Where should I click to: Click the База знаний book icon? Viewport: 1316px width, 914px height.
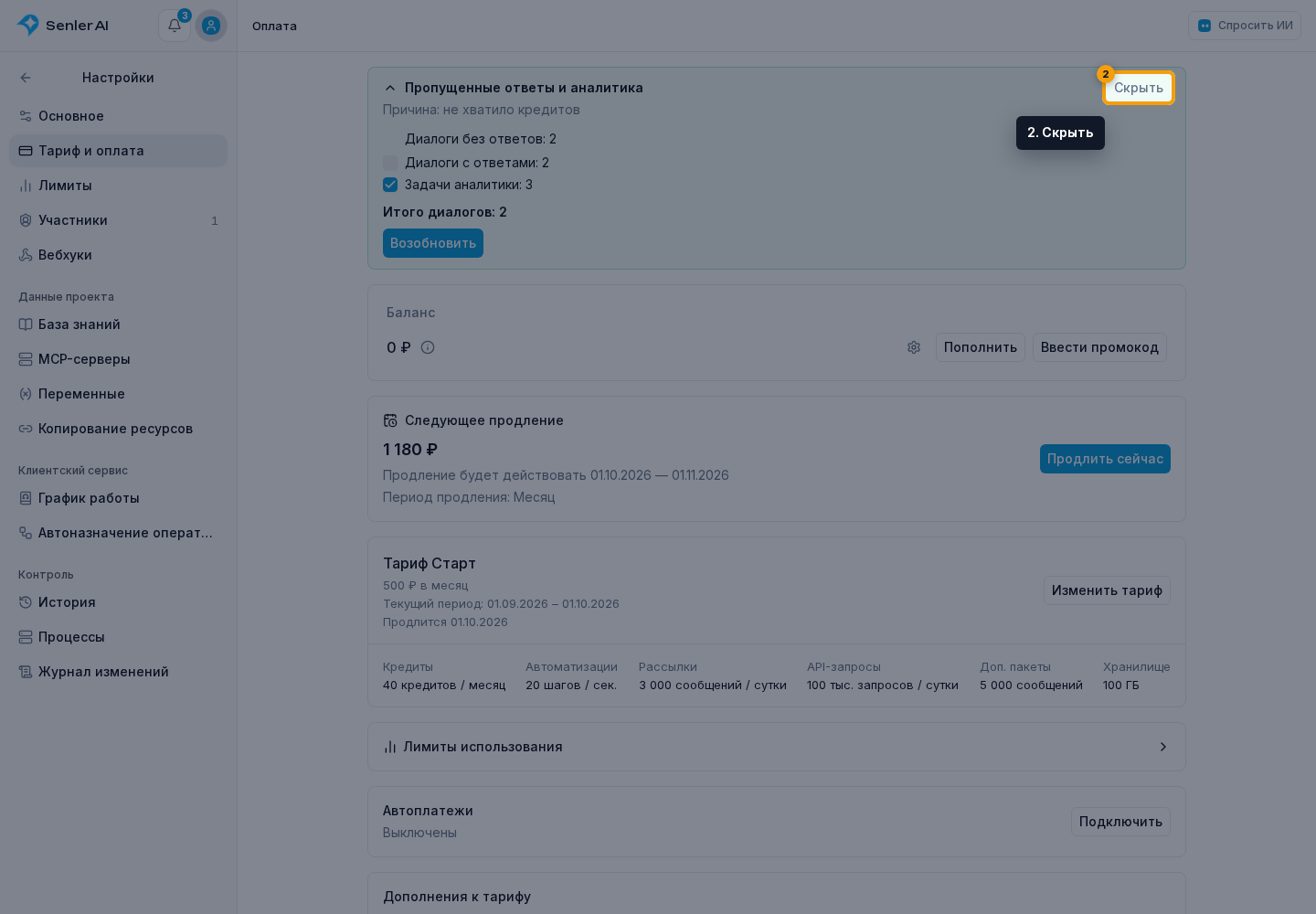(26, 324)
